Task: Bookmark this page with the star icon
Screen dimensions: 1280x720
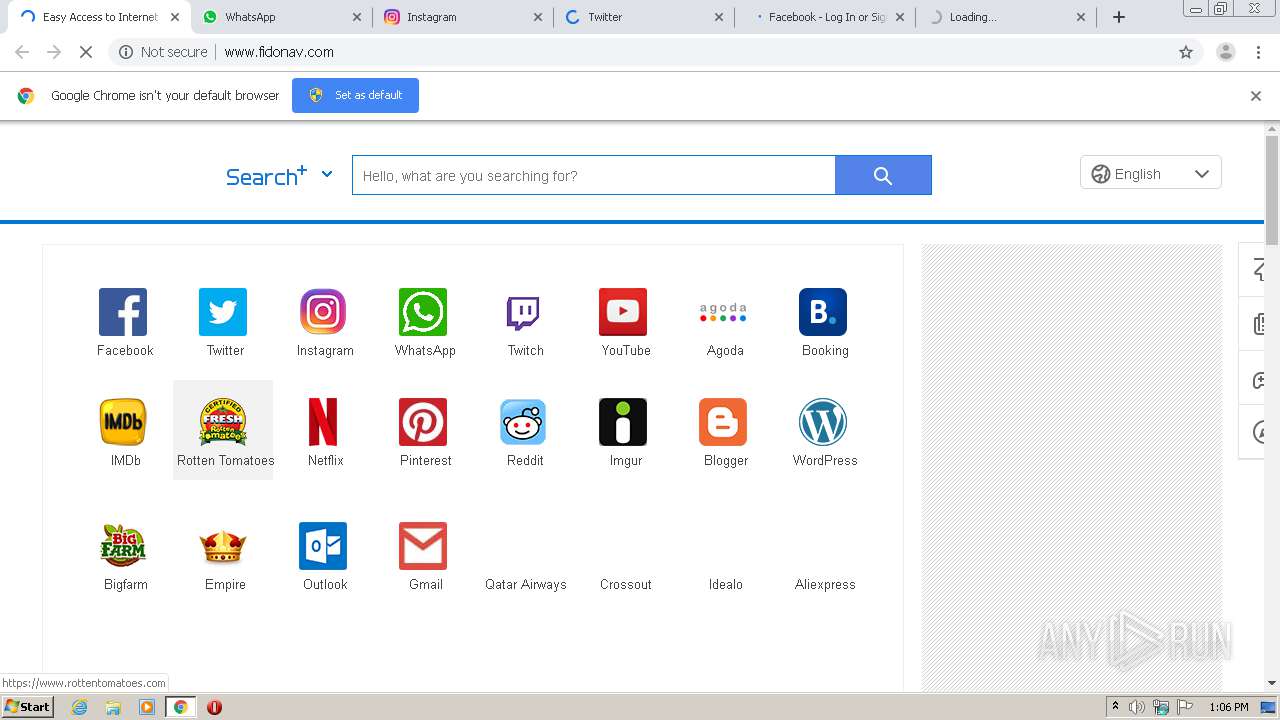Action: [1186, 52]
